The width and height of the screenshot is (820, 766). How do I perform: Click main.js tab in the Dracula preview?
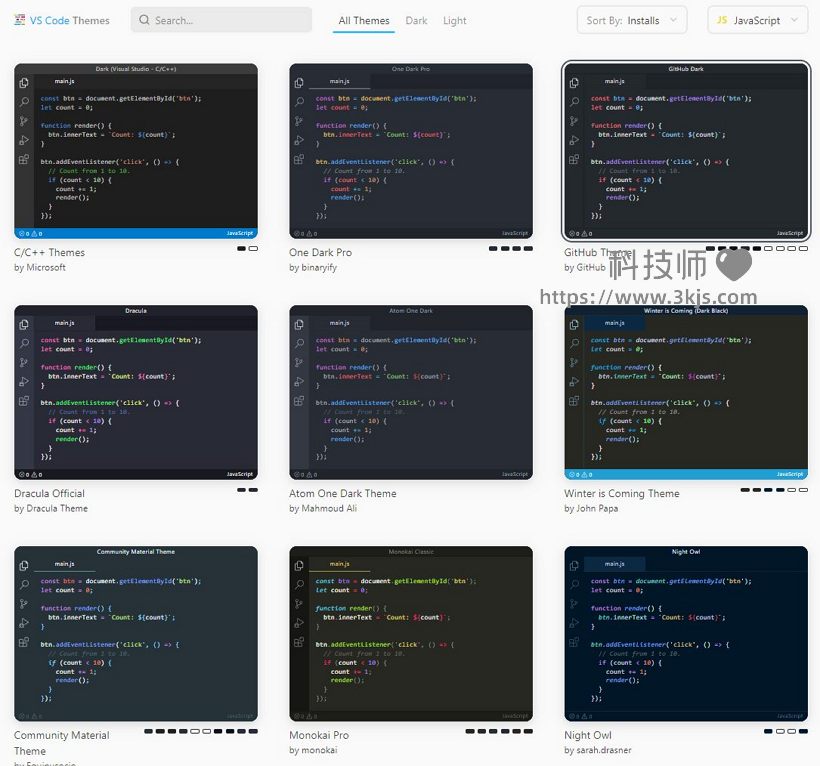click(64, 323)
